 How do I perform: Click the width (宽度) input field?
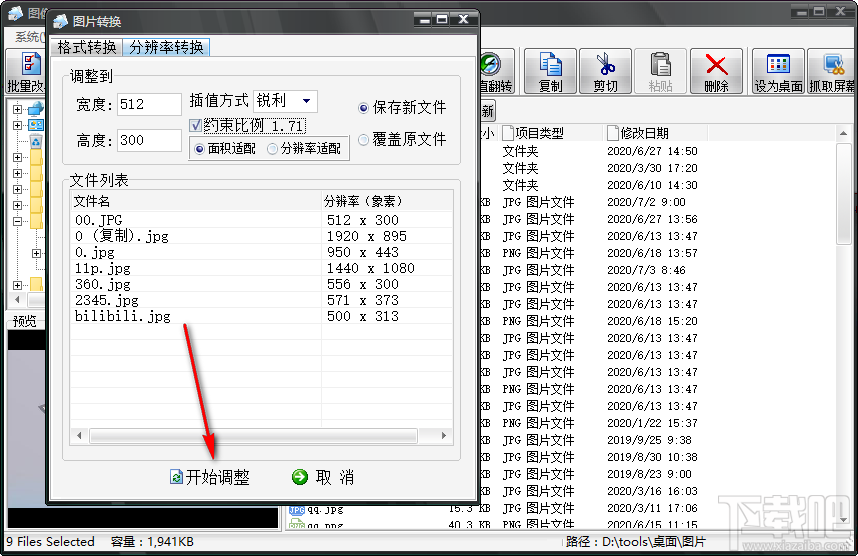click(x=149, y=104)
